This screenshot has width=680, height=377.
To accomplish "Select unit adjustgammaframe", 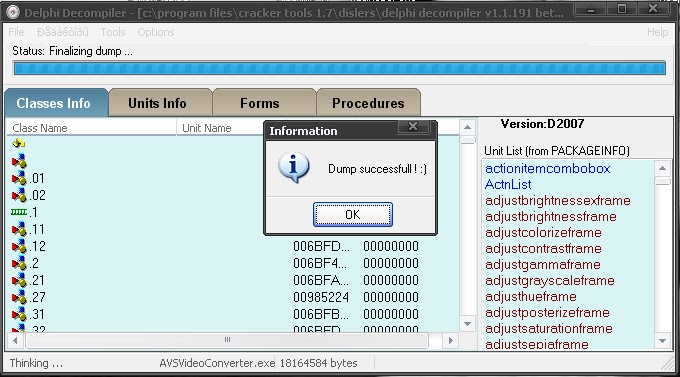I will (x=543, y=265).
